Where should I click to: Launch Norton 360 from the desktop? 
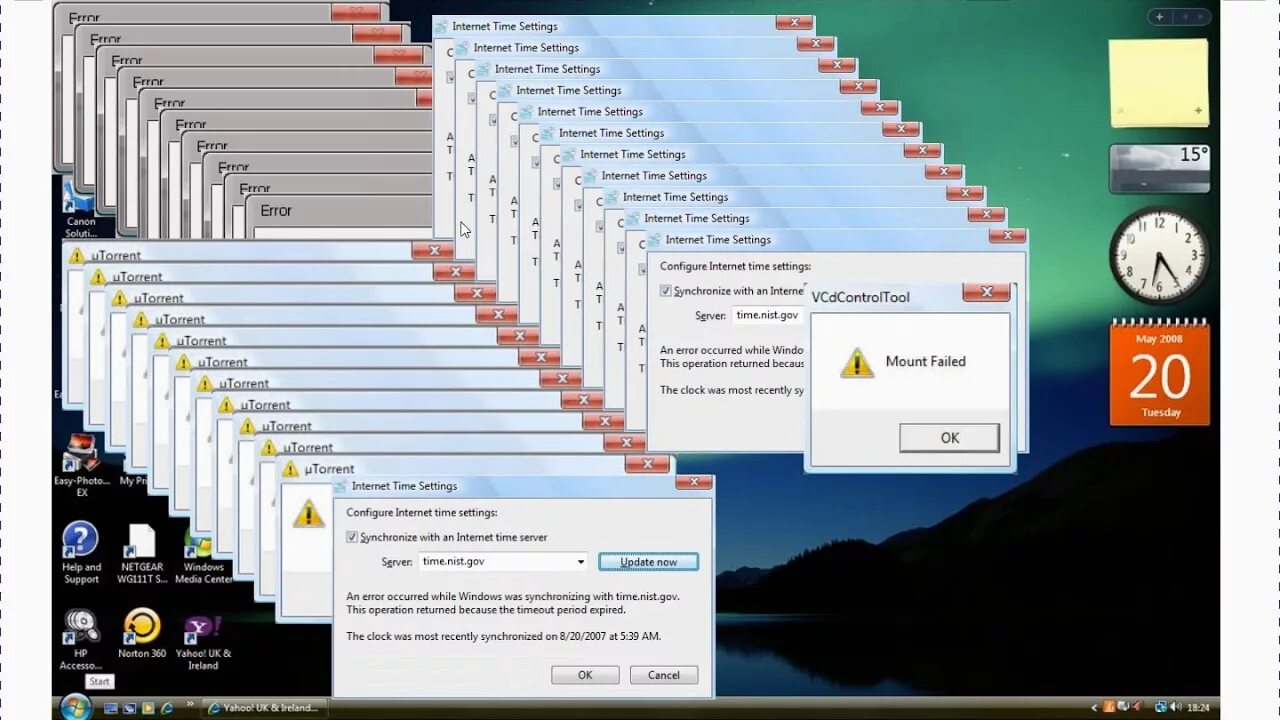click(142, 633)
